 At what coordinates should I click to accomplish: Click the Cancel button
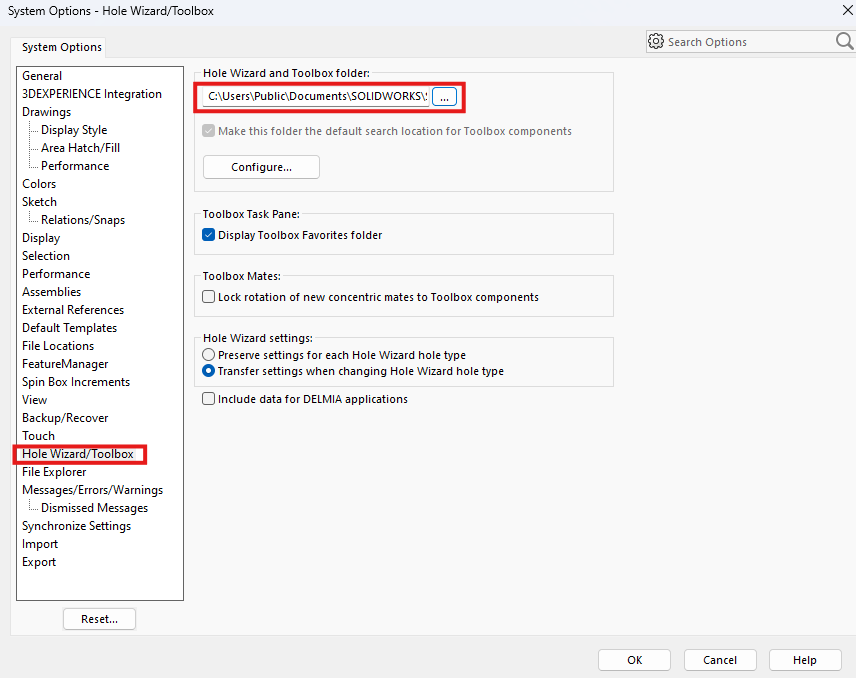click(x=720, y=660)
